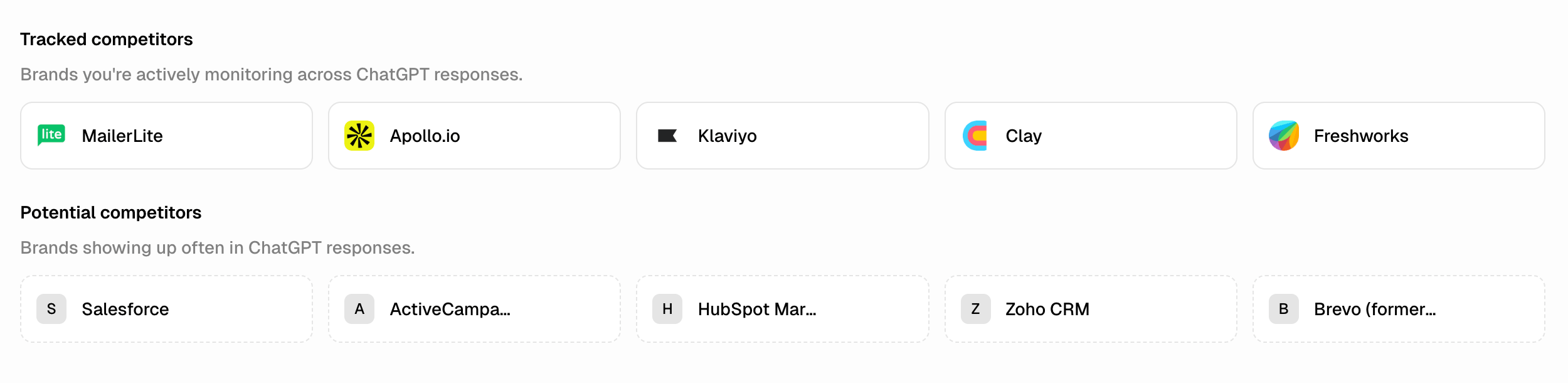The height and width of the screenshot is (383, 1568).
Task: Select the Brevo potential competitor card
Action: 1399,308
